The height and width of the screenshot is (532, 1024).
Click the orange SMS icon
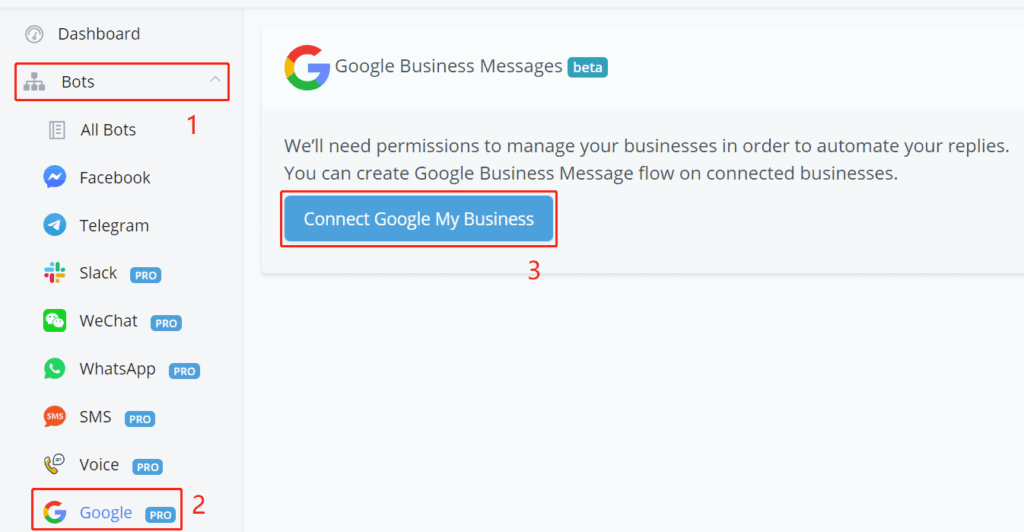click(55, 417)
